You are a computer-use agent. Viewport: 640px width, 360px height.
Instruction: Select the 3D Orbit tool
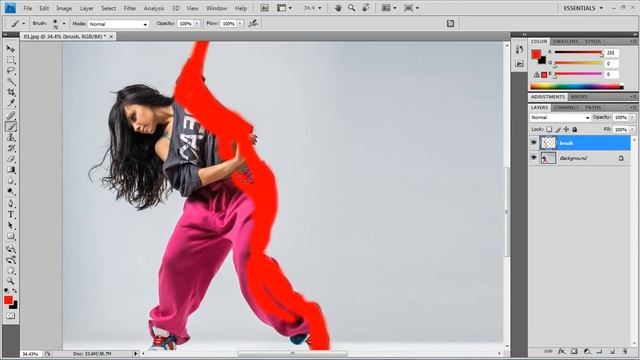click(x=11, y=260)
